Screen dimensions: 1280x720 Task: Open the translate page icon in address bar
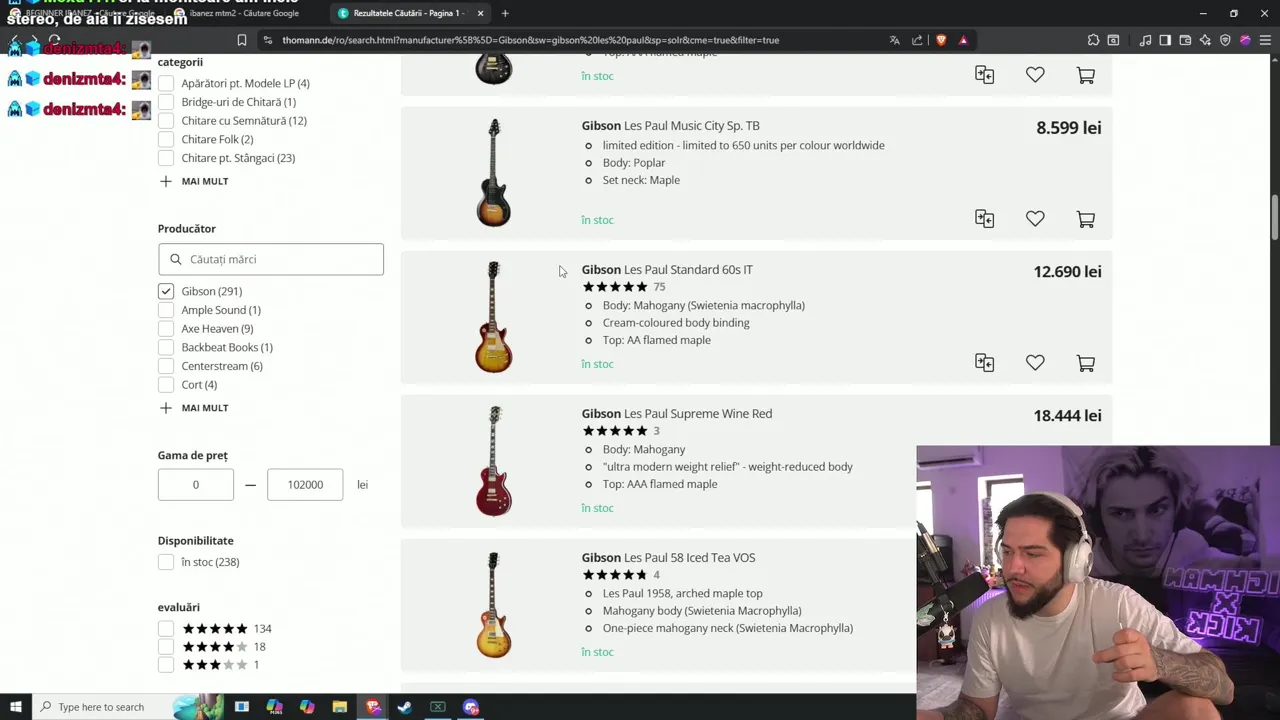(x=894, y=40)
